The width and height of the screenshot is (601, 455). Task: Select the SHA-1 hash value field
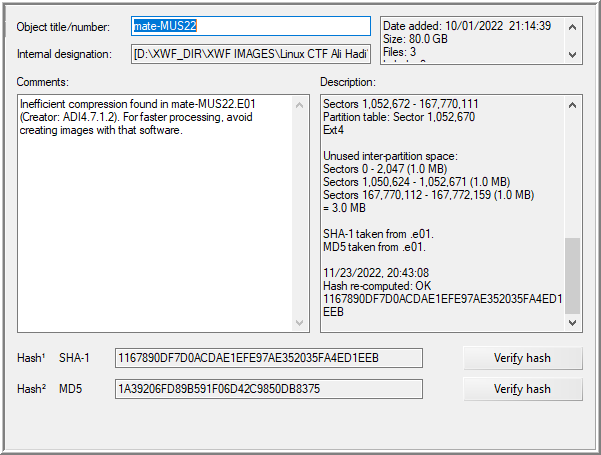[269, 358]
